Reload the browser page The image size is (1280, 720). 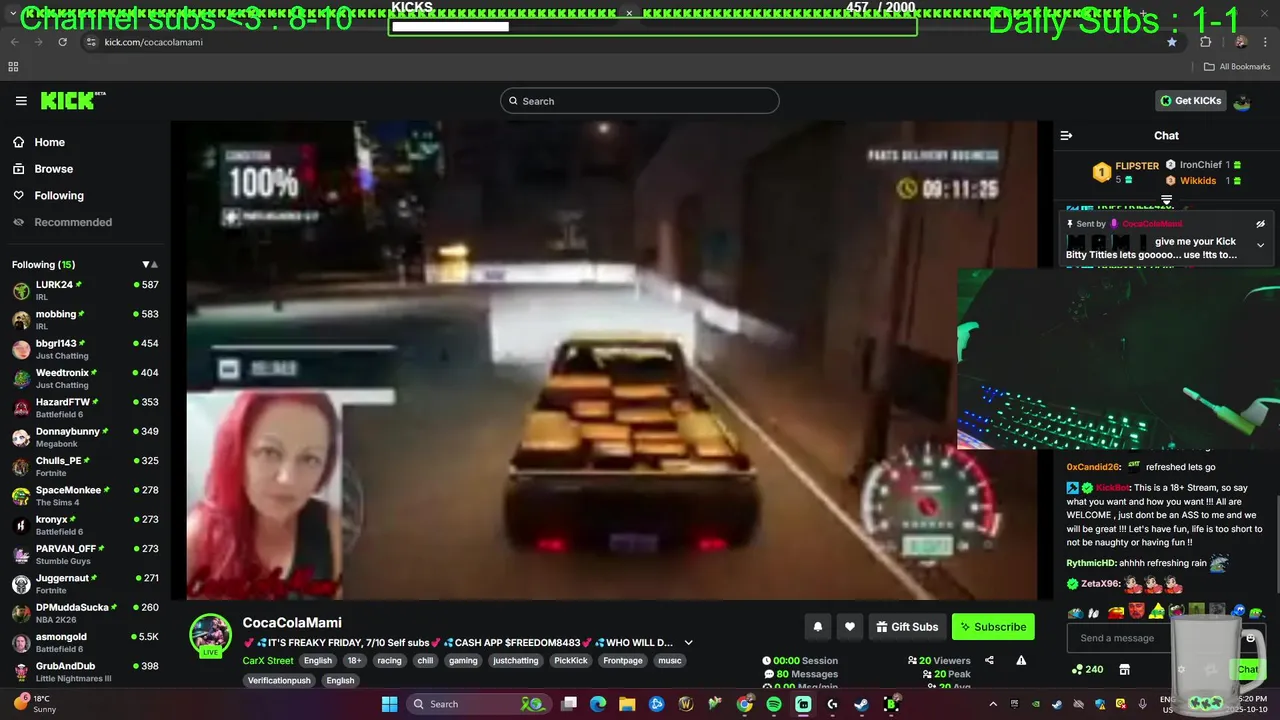click(62, 42)
